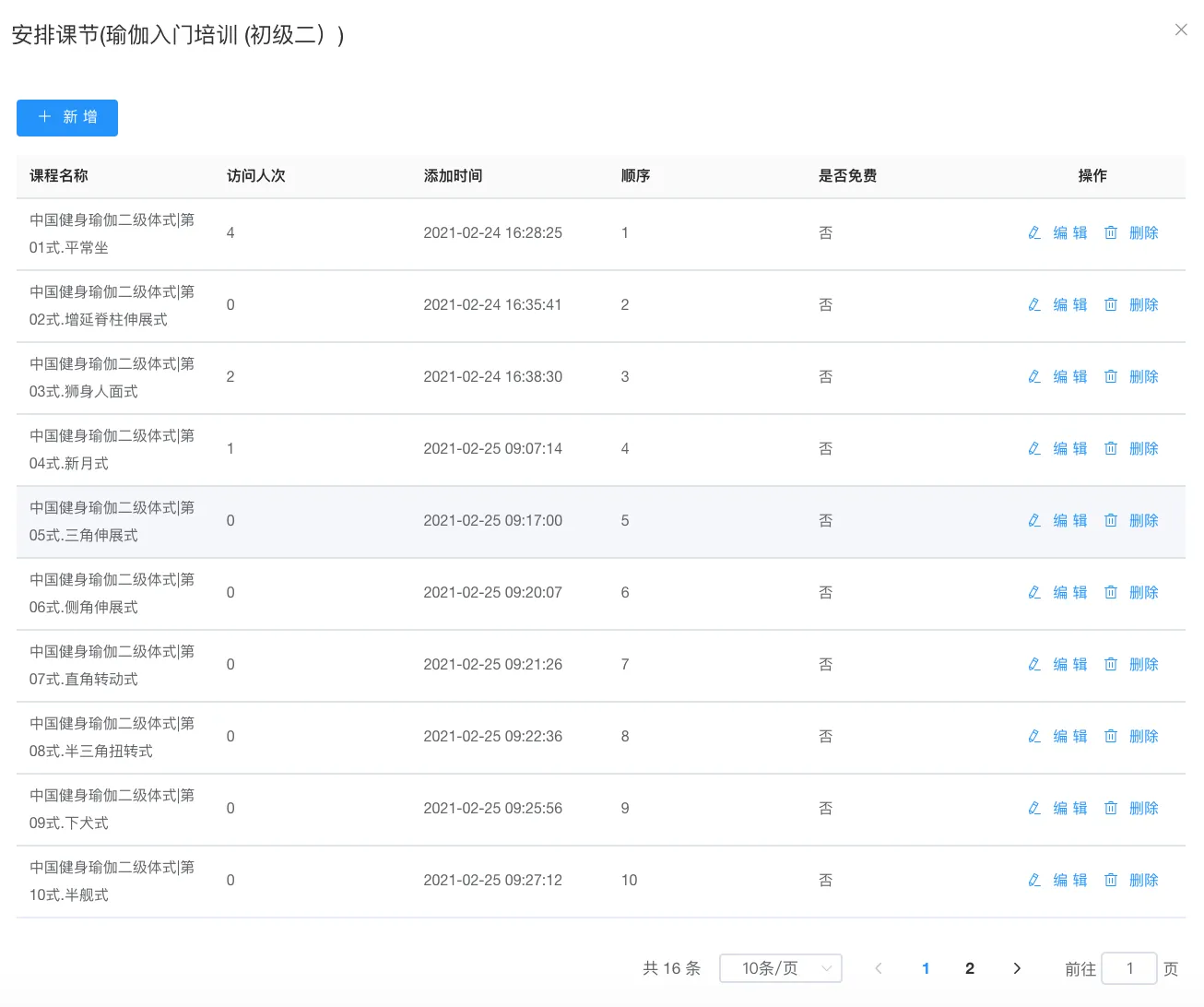Viewport: 1204px width, 1007px height.
Task: Click trash icon in 10式.半舰式 row
Action: tap(1111, 881)
